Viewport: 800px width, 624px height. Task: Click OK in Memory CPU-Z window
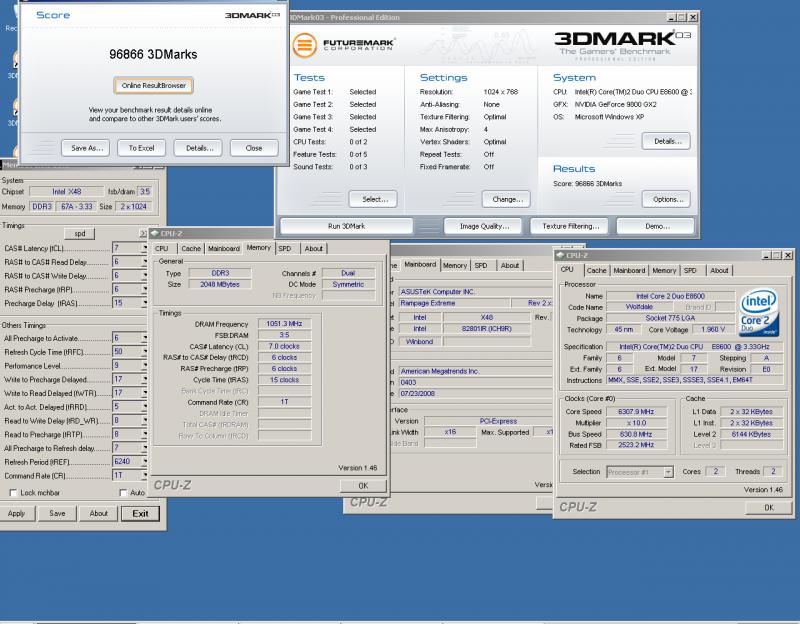point(363,486)
